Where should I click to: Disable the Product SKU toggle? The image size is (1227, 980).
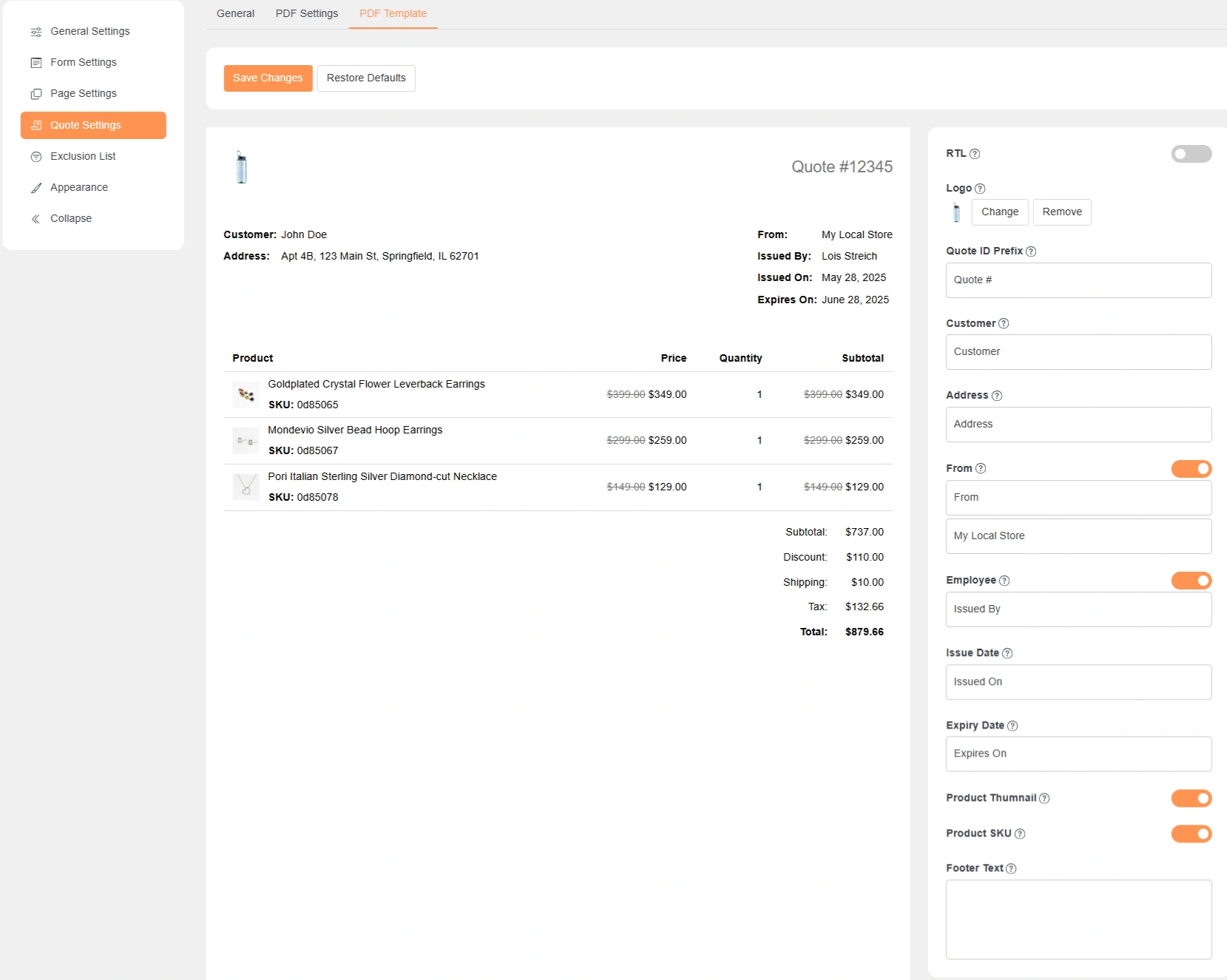pos(1191,834)
